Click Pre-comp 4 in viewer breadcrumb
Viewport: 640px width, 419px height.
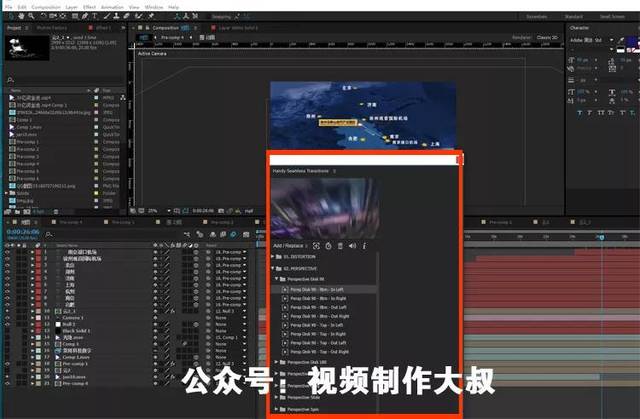pyautogui.click(x=172, y=38)
